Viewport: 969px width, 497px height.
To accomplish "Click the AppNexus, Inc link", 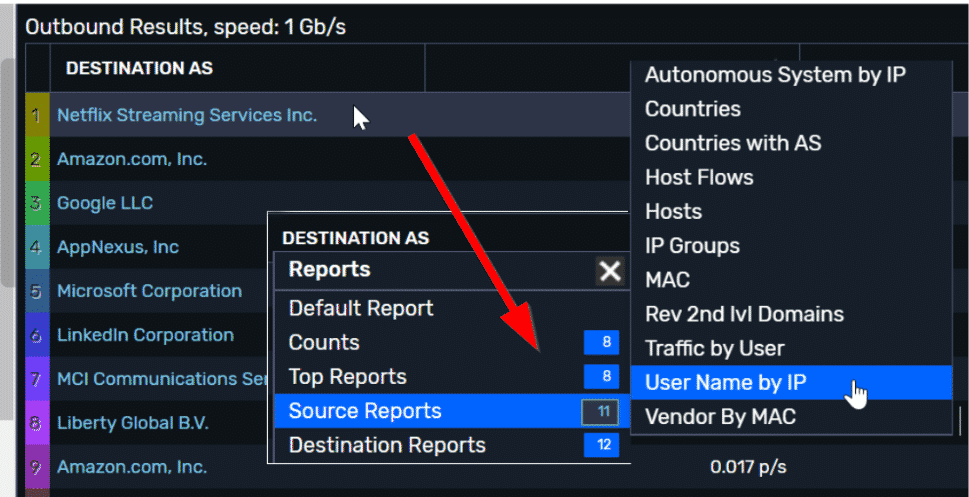I will [118, 247].
